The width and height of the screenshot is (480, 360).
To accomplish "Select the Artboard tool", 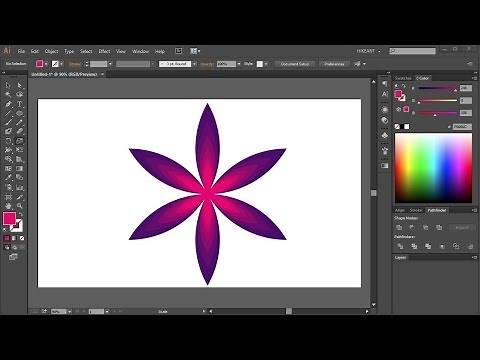I will [8, 197].
